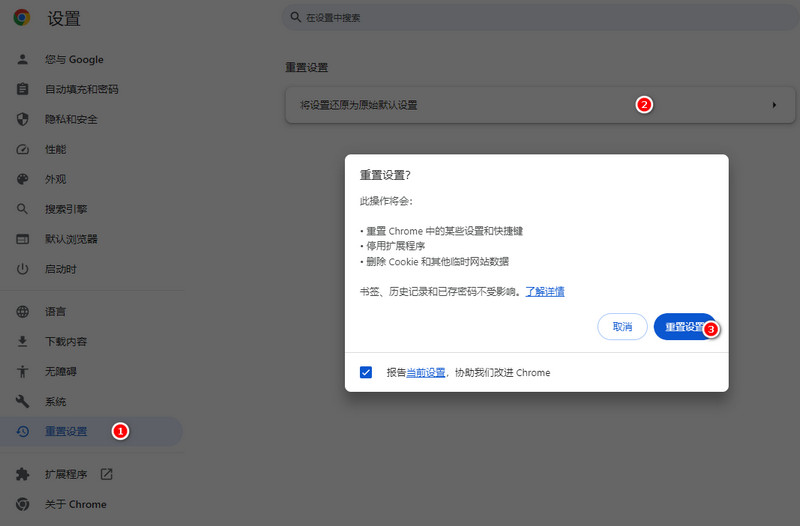Click the 停用扩展程序 bullet text

tap(395, 246)
